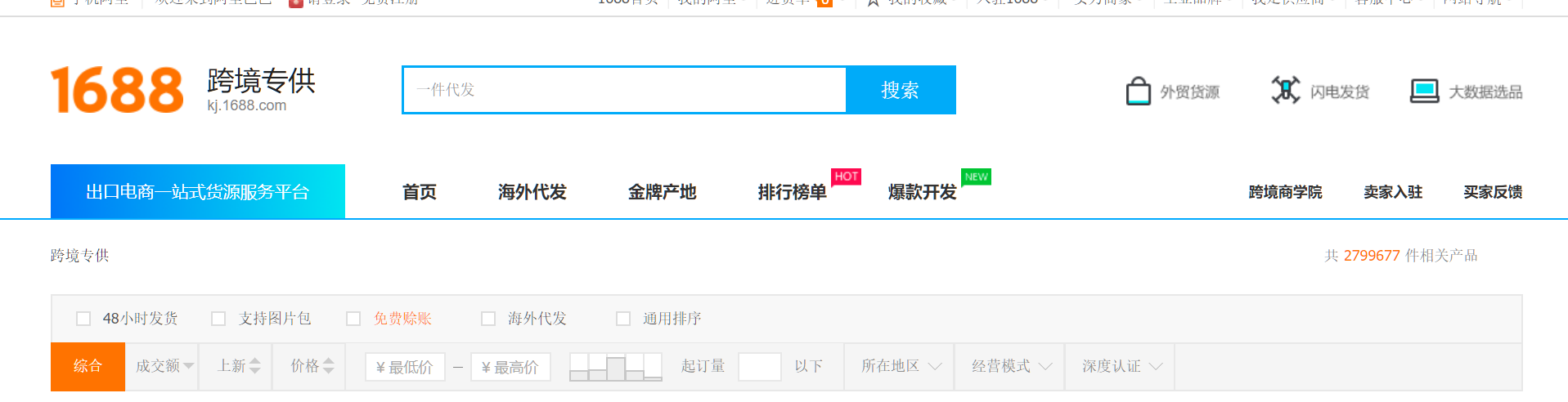
Task: Open the 买家反馈 link
Action: pyautogui.click(x=1493, y=192)
